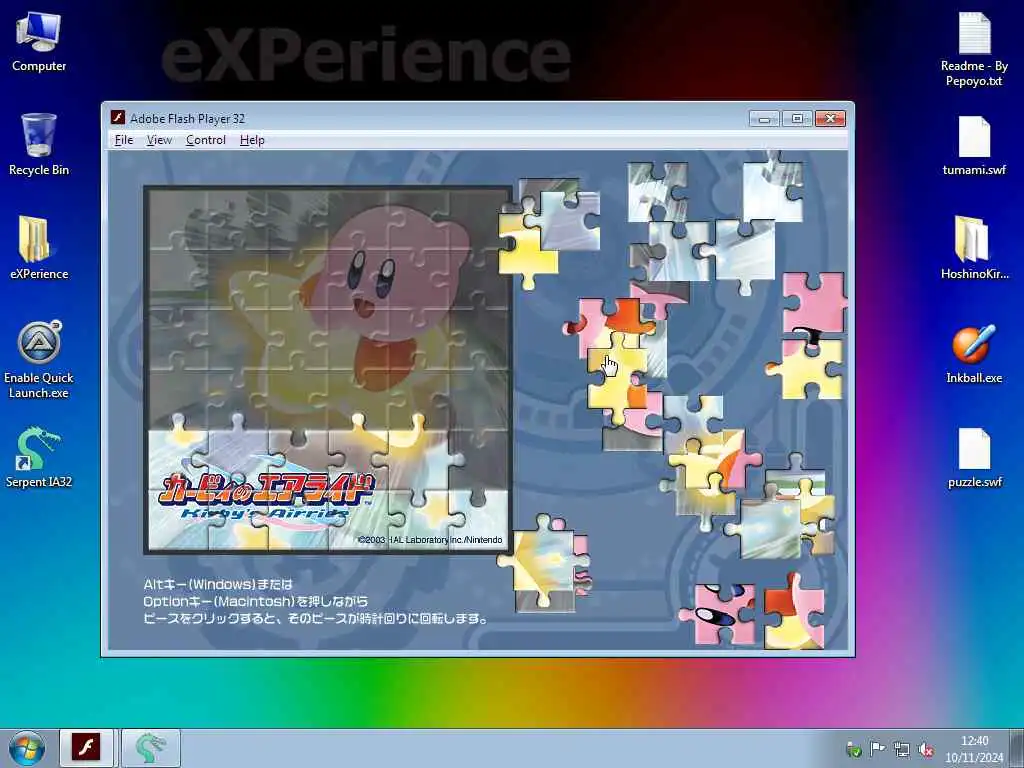Click the safely remove hardware tray icon

tap(854, 749)
